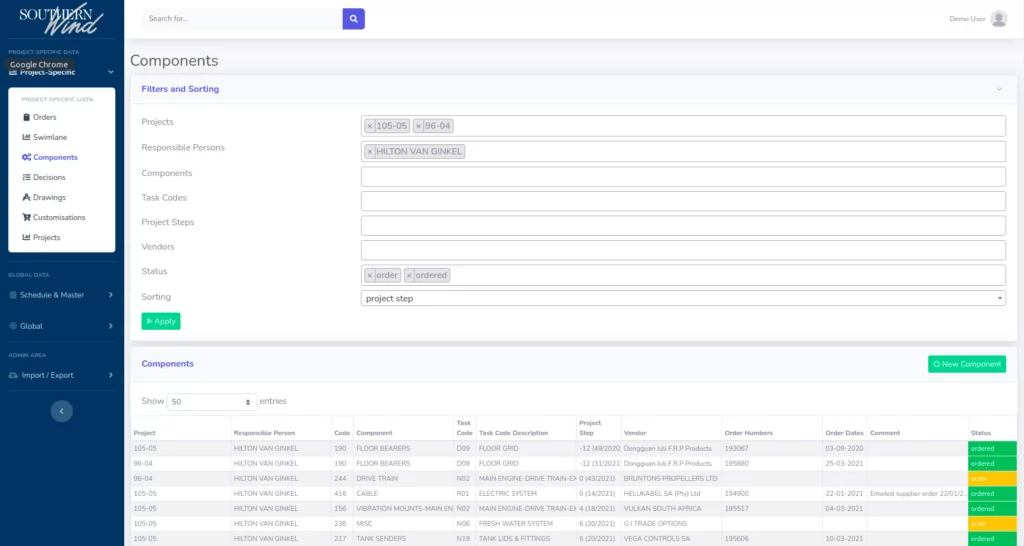
Task: Click order number 193067
Action: pos(737,449)
